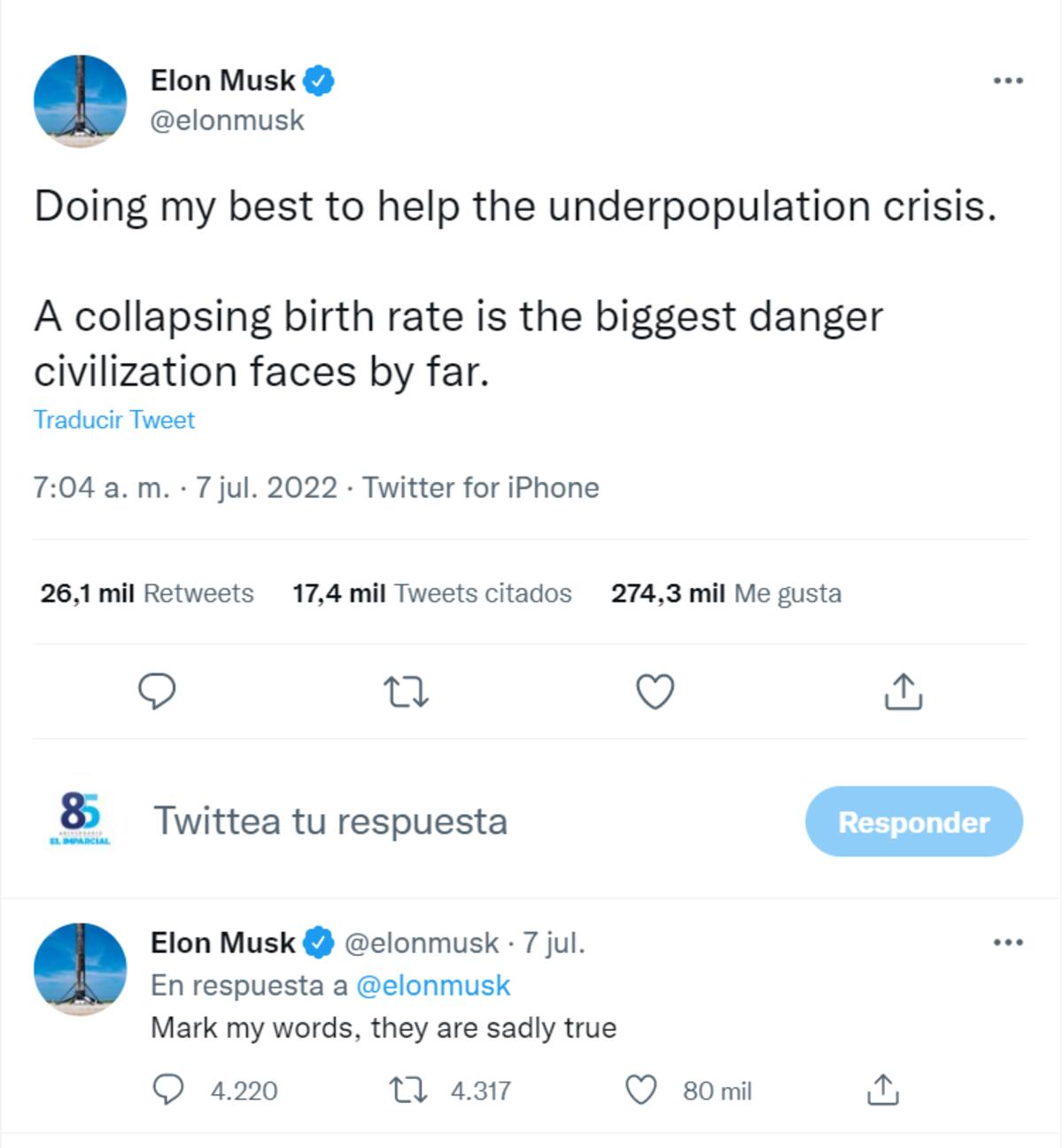Open comments on 'Mark my words' reply
The width and height of the screenshot is (1063, 1148).
pyautogui.click(x=168, y=1090)
